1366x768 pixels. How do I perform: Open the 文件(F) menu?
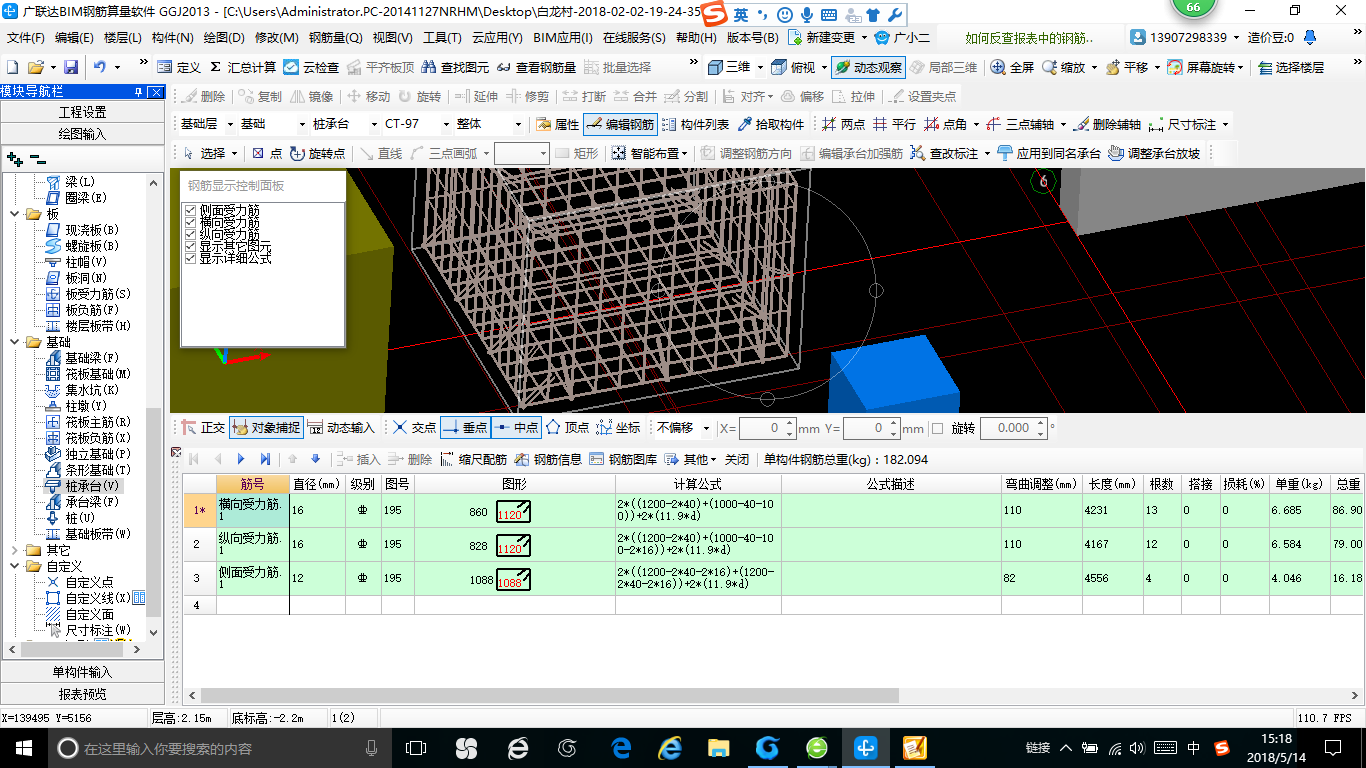point(26,38)
